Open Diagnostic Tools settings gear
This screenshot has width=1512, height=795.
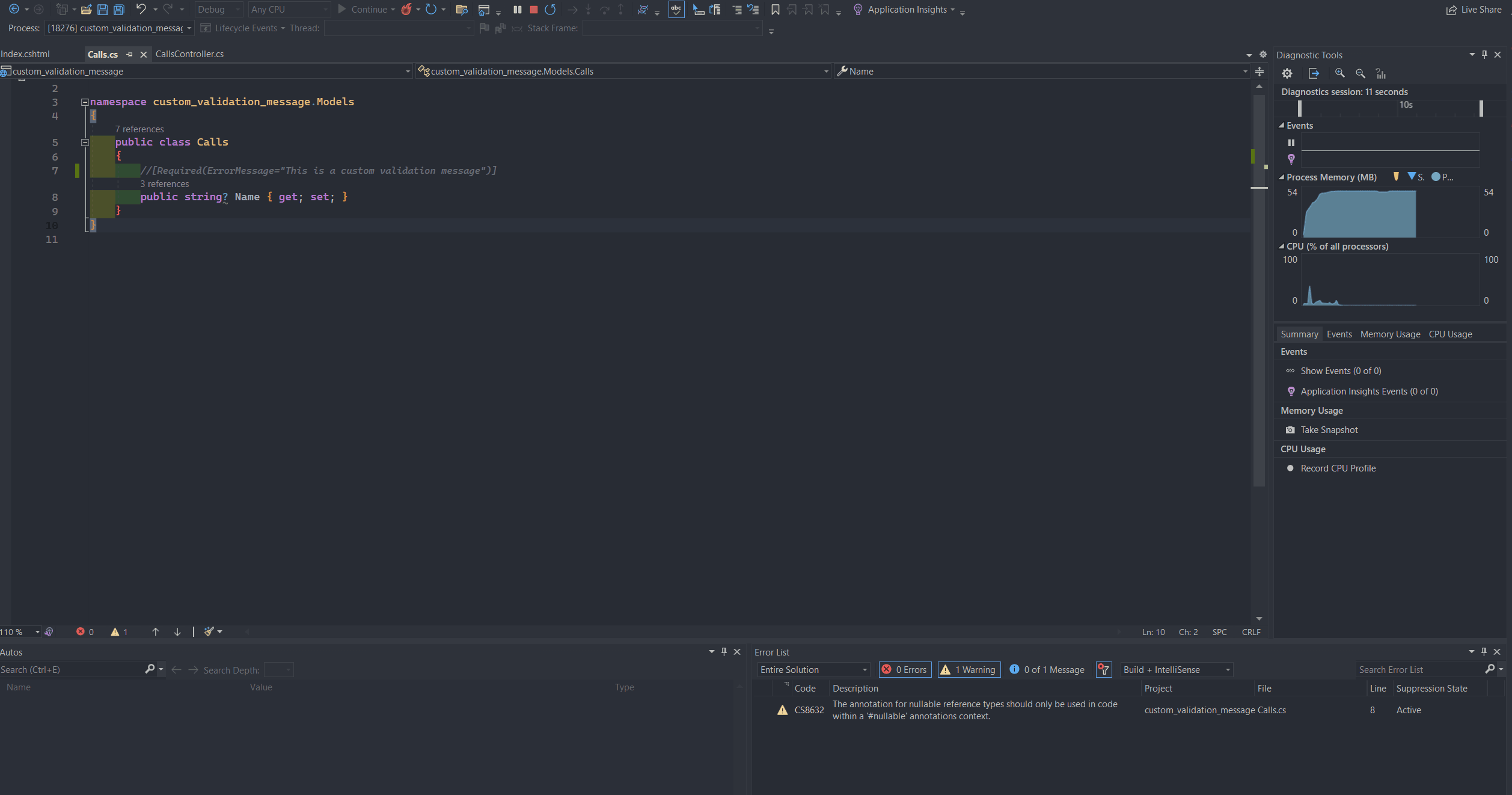1287,73
